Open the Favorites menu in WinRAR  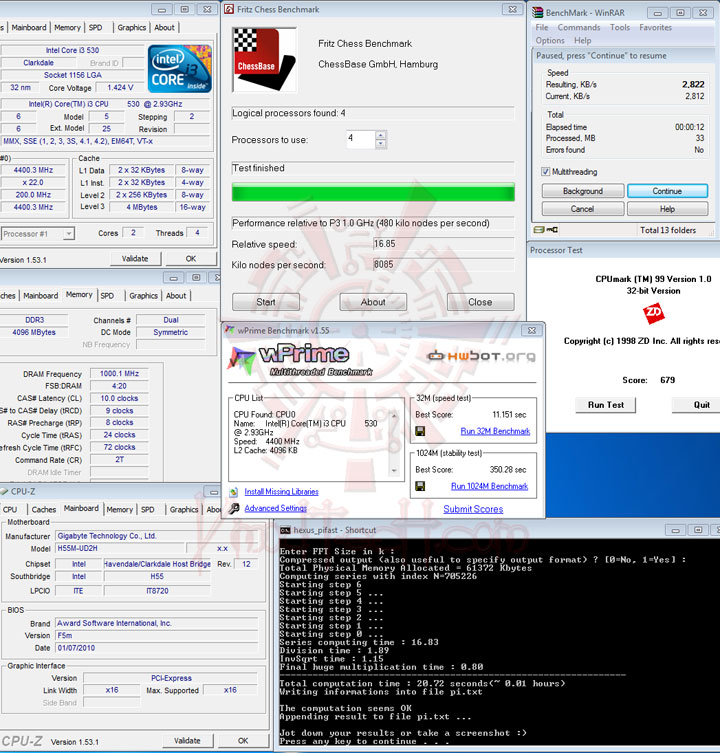[655, 27]
